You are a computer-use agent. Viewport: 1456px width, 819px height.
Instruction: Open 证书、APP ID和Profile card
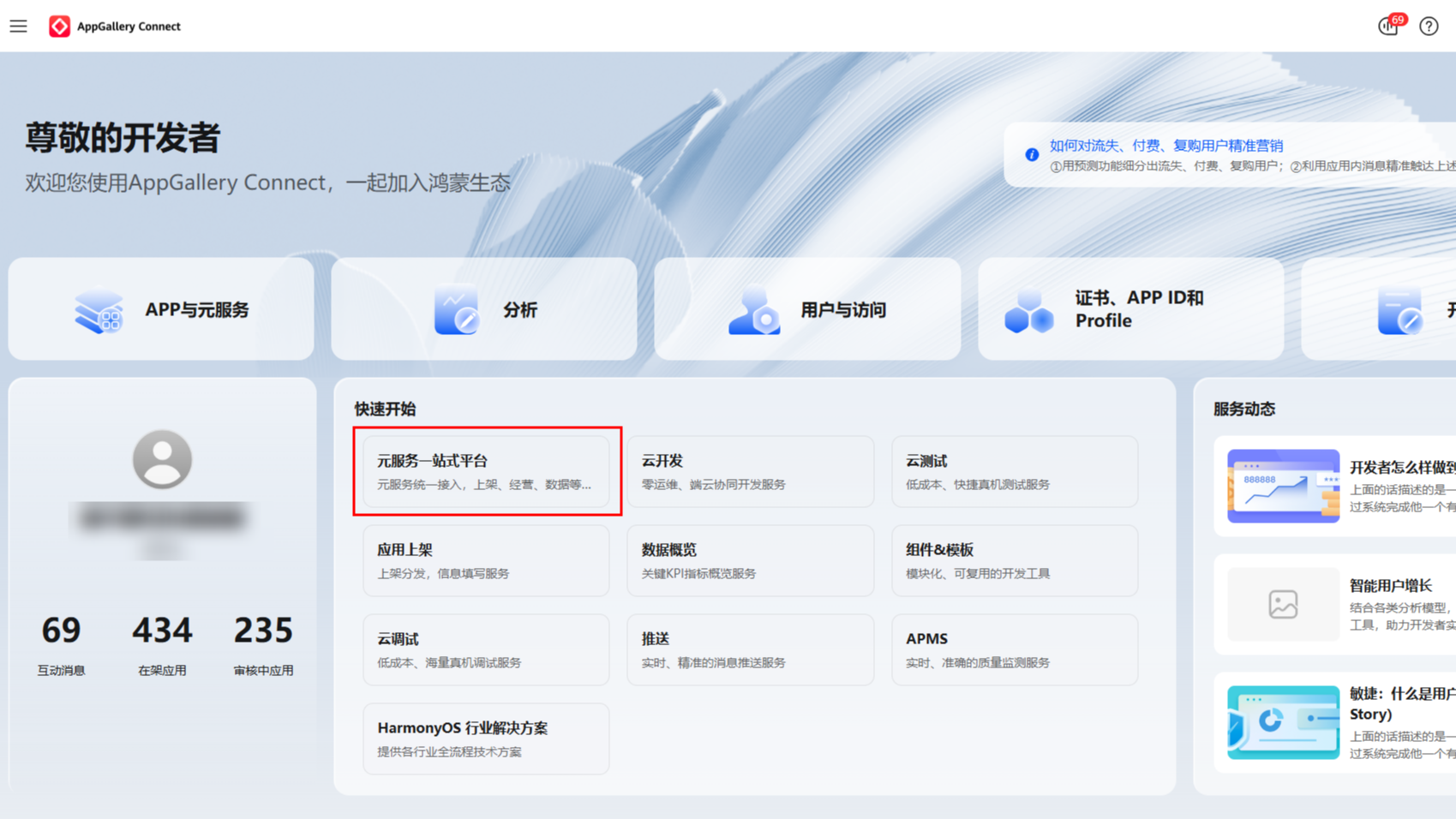pos(1131,309)
